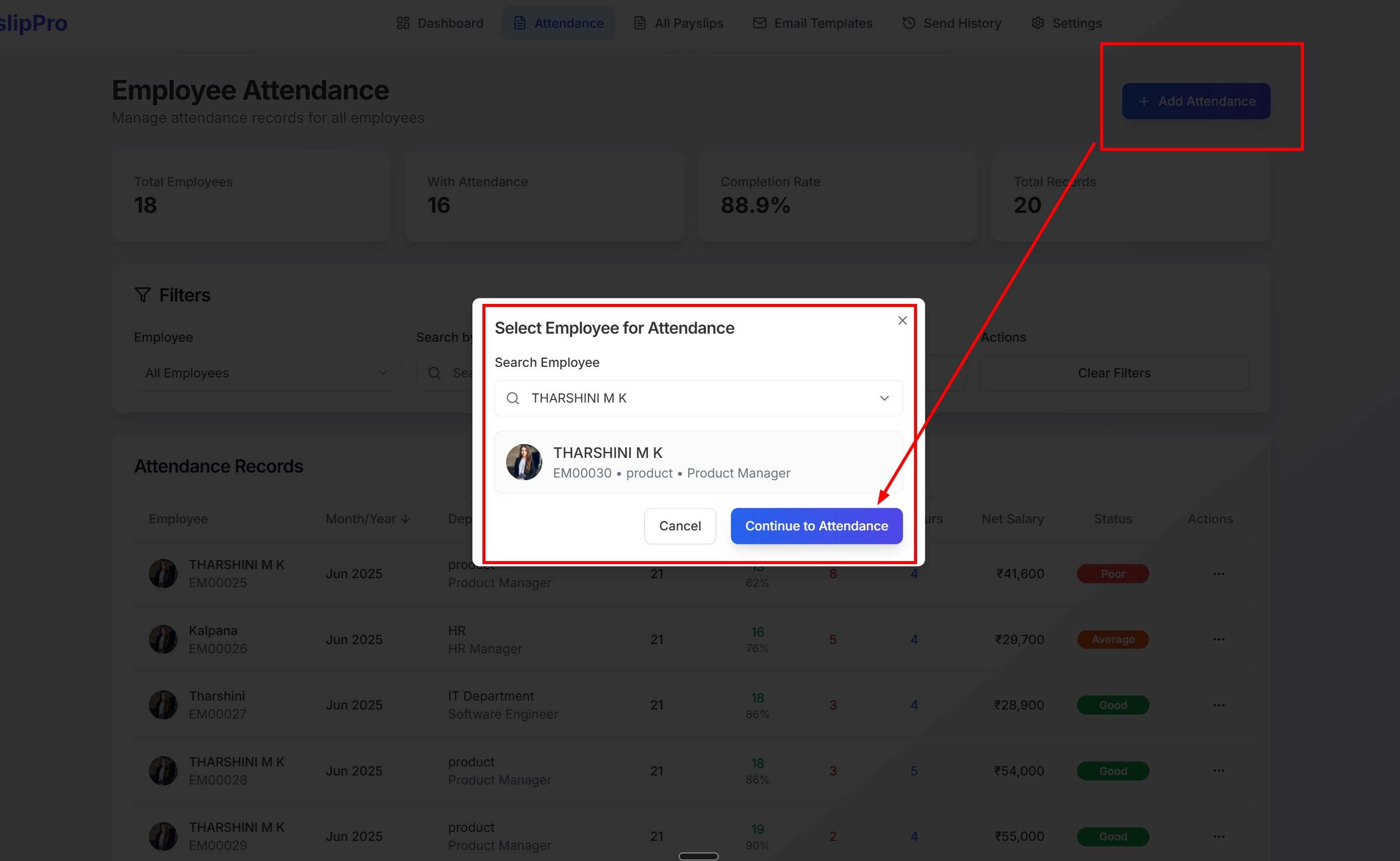The image size is (1400, 861).
Task: Click the Attendance document icon tab
Action: point(519,23)
